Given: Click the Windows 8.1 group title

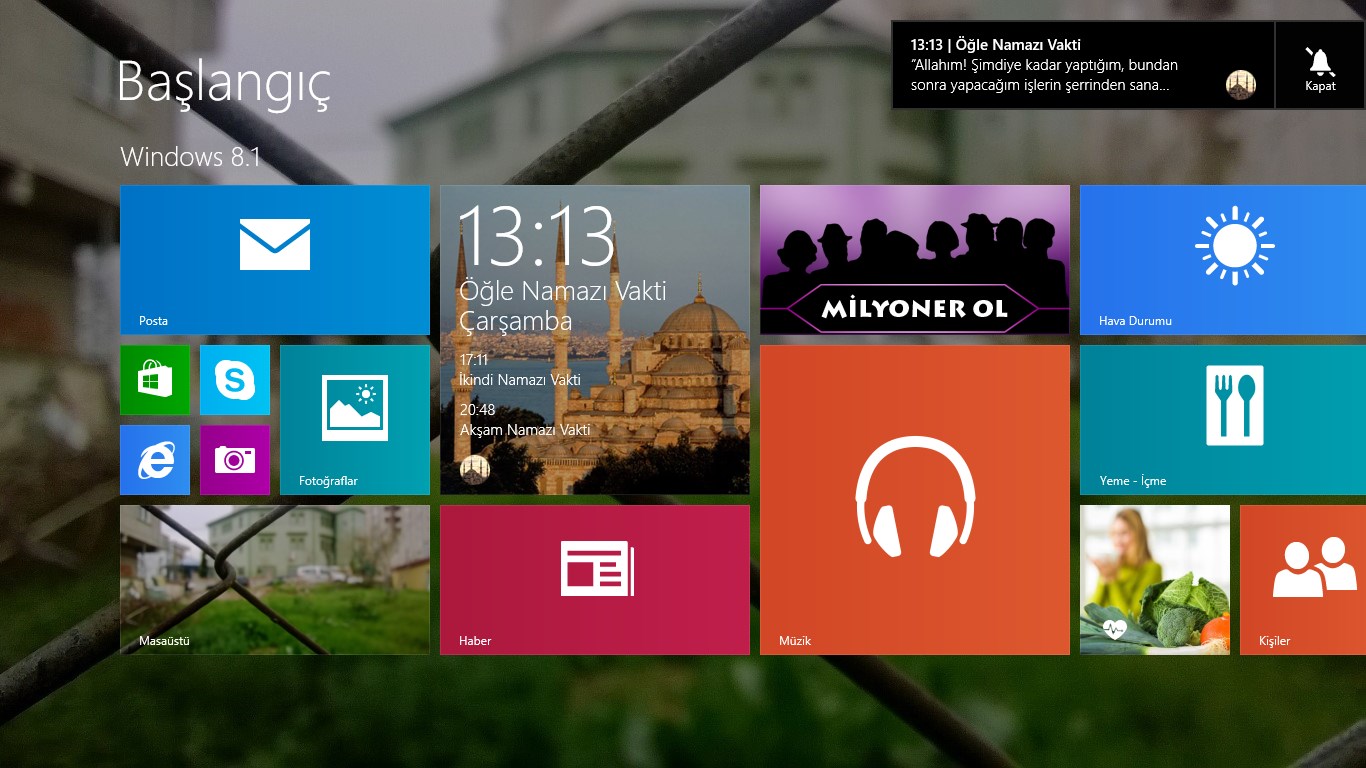Looking at the screenshot, I should coord(190,157).
